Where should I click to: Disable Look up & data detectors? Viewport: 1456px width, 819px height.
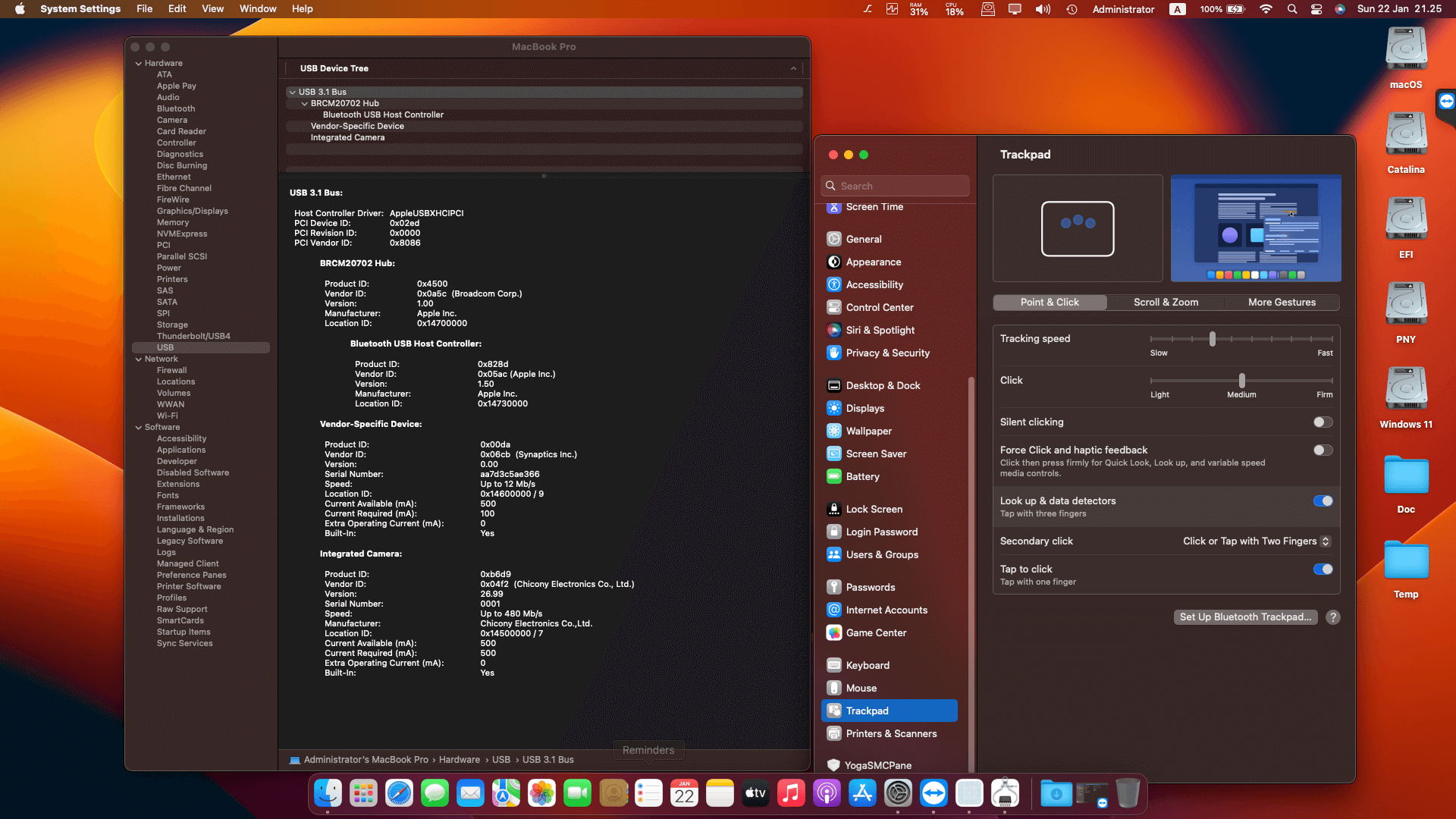(1323, 501)
